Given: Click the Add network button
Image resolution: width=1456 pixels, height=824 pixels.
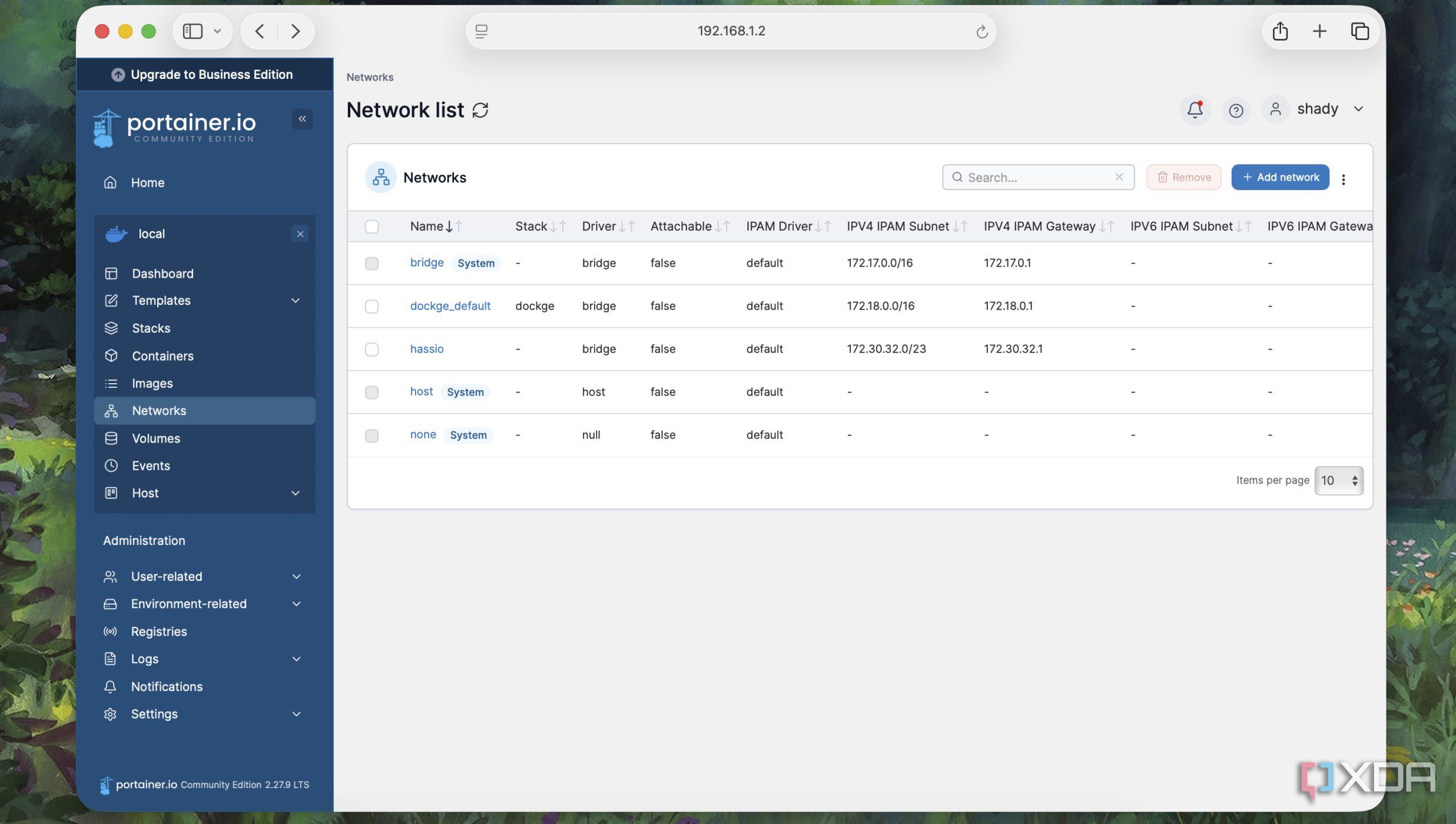Looking at the screenshot, I should [x=1280, y=177].
